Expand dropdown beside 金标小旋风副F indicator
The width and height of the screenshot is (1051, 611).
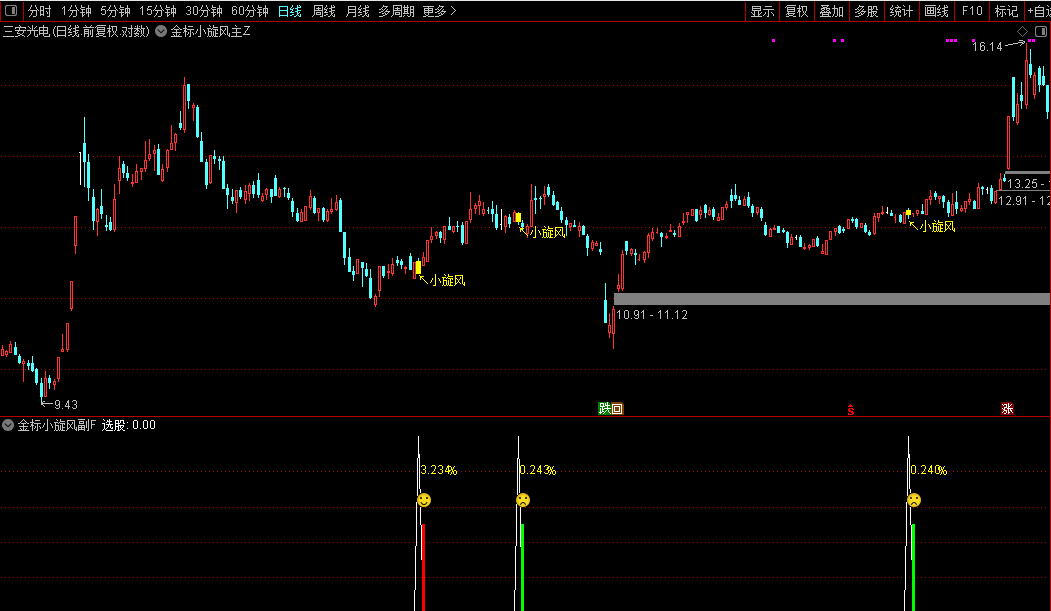(8, 425)
